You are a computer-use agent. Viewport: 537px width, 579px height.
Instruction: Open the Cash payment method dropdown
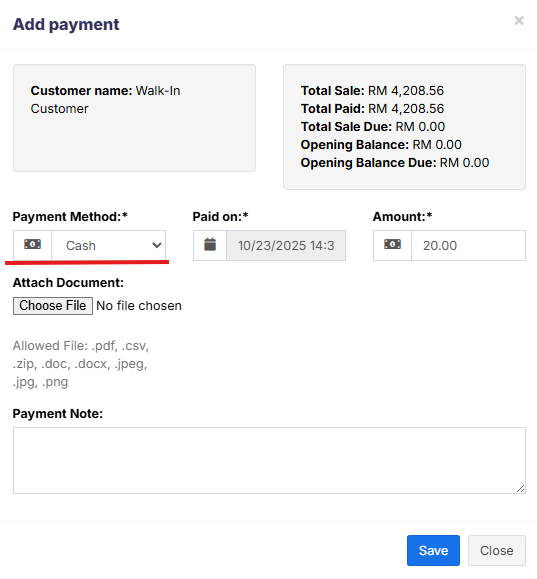(x=109, y=246)
